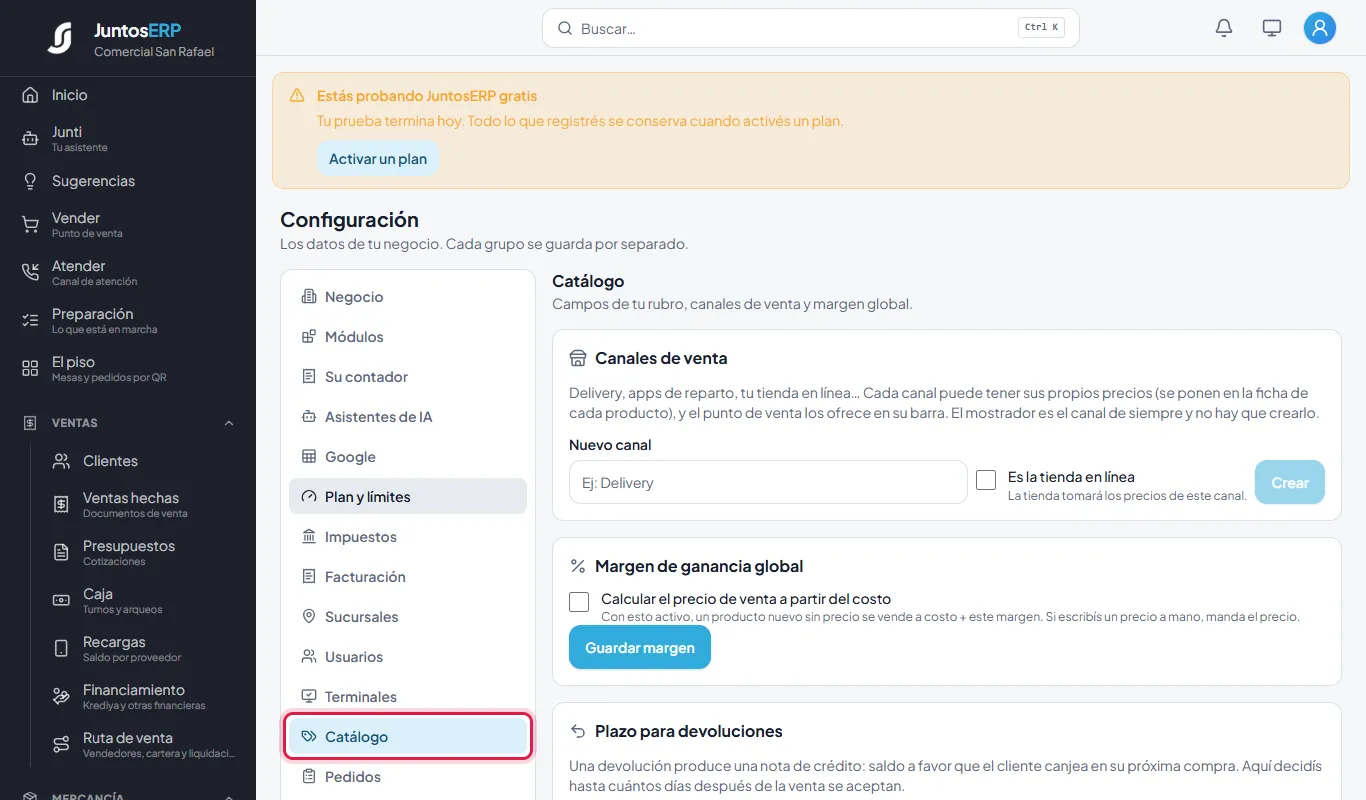
Task: Click the Preparación checklist icon
Action: click(x=30, y=321)
